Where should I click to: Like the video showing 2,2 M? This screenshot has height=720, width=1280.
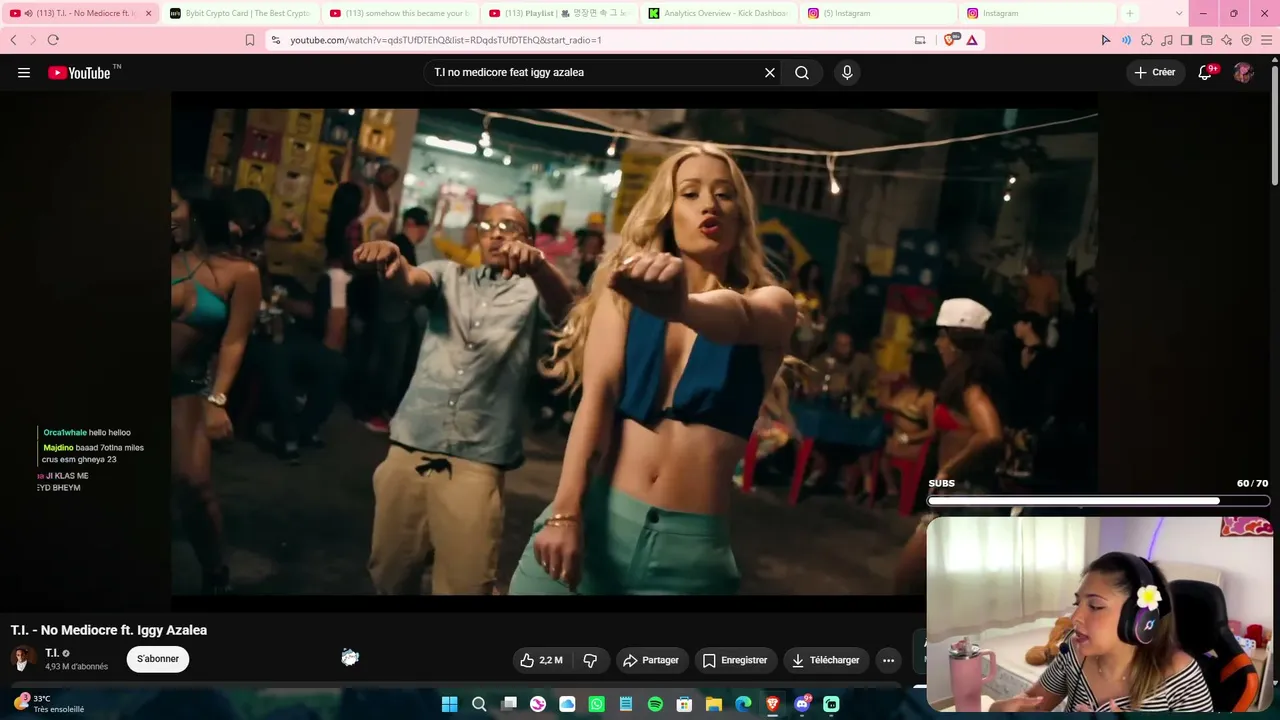pyautogui.click(x=541, y=660)
